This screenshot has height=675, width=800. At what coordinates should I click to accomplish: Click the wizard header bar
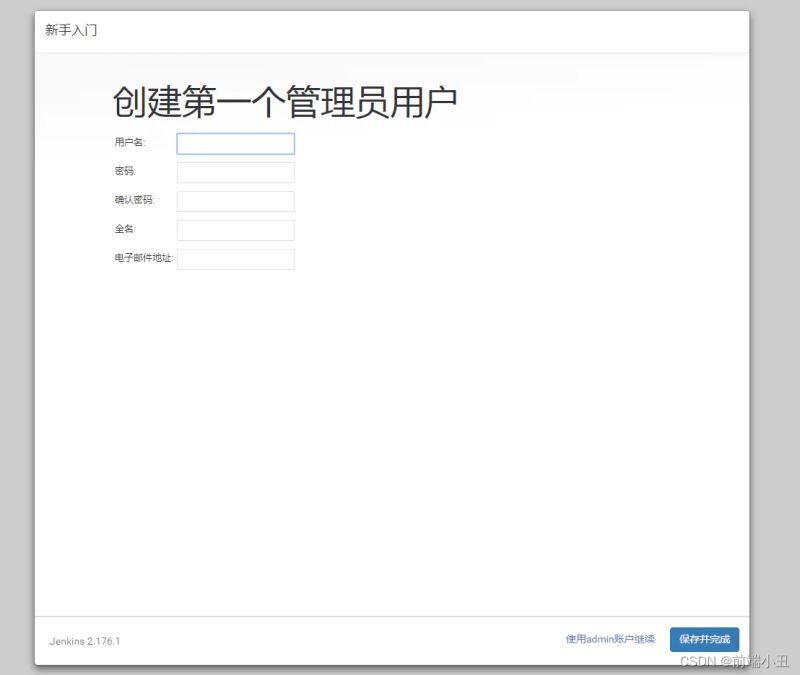coord(400,30)
